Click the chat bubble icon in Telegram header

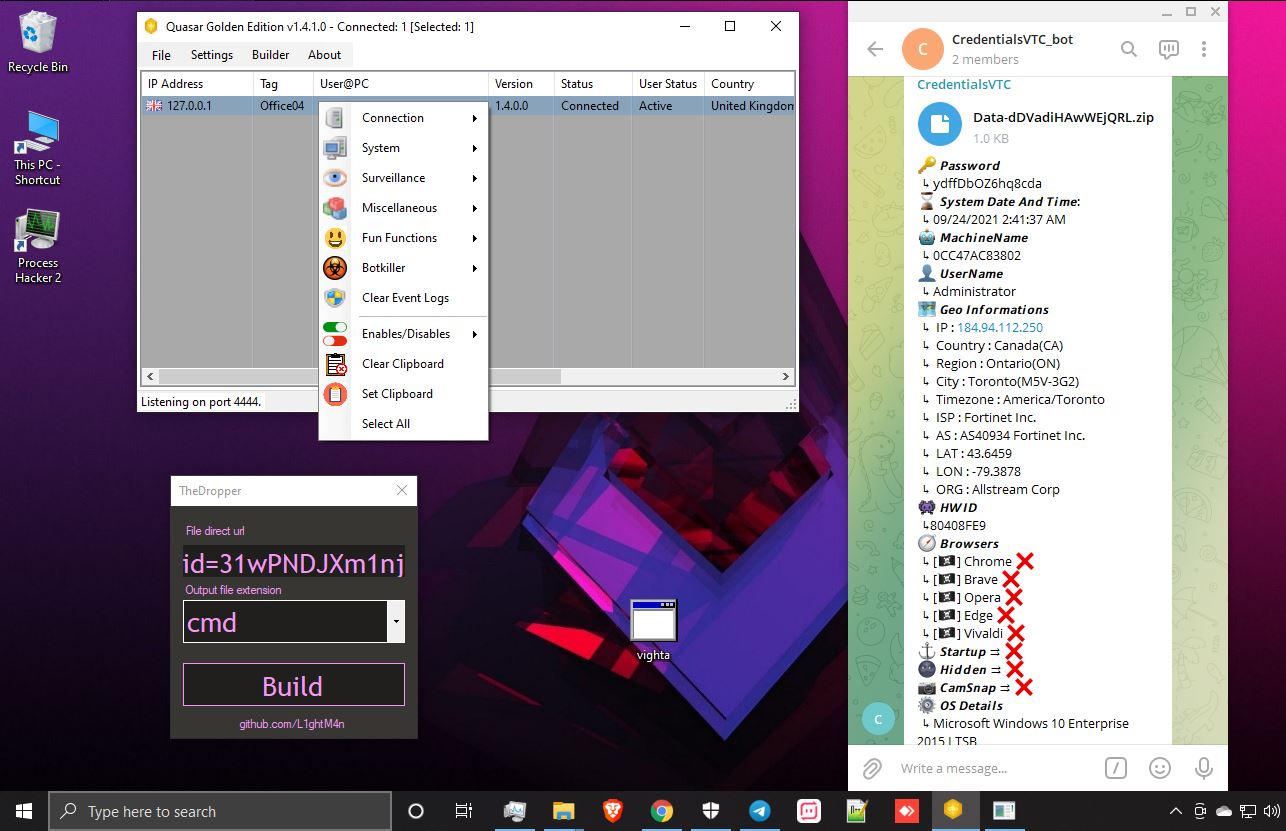tap(1167, 49)
